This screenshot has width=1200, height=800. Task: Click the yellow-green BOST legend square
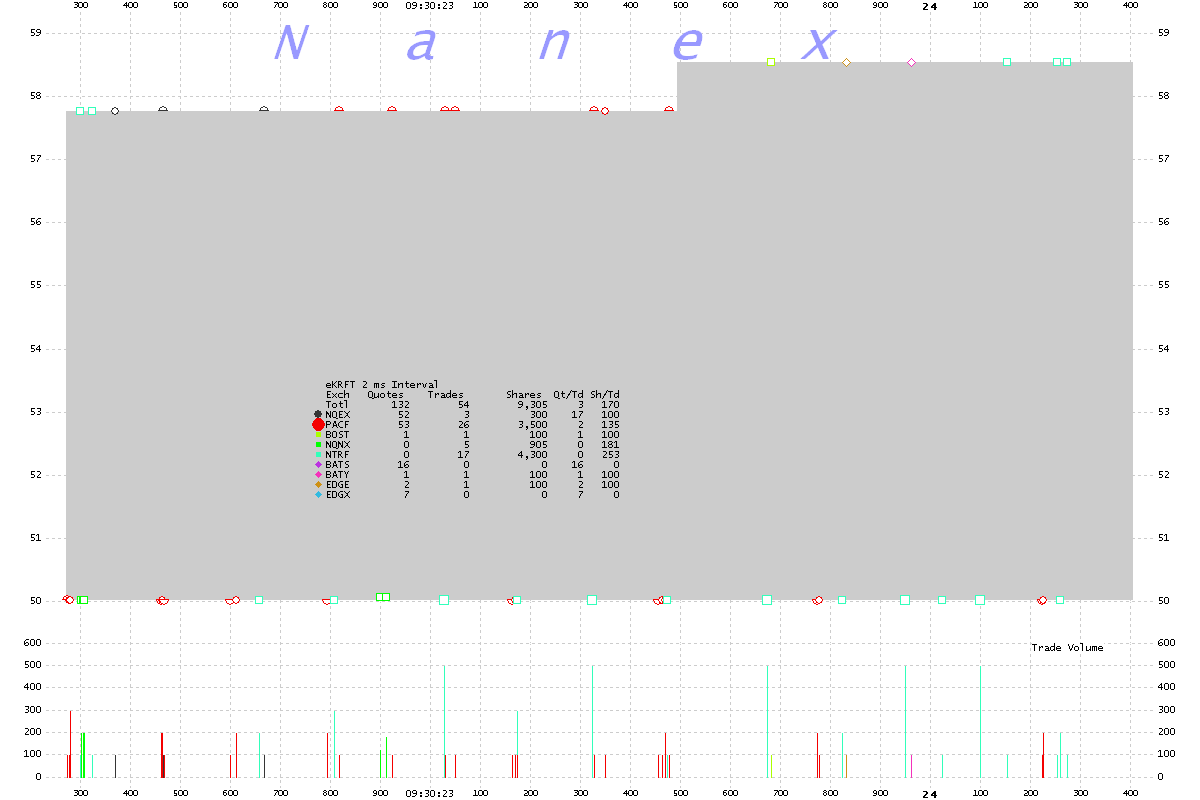click(318, 434)
